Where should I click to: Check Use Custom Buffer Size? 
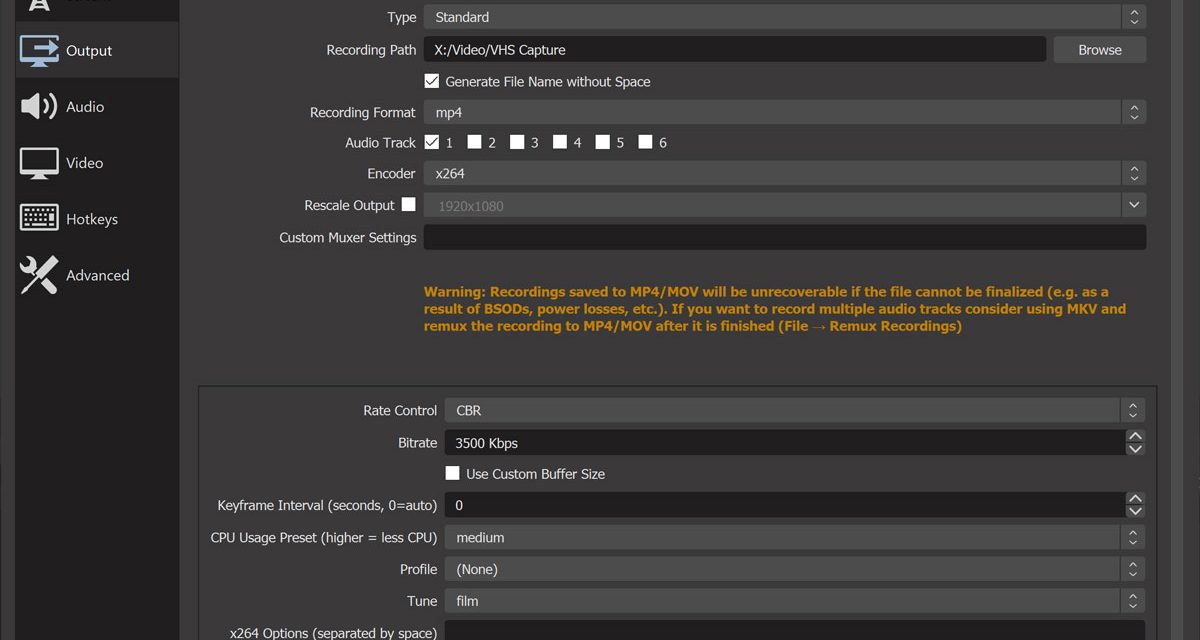453,473
